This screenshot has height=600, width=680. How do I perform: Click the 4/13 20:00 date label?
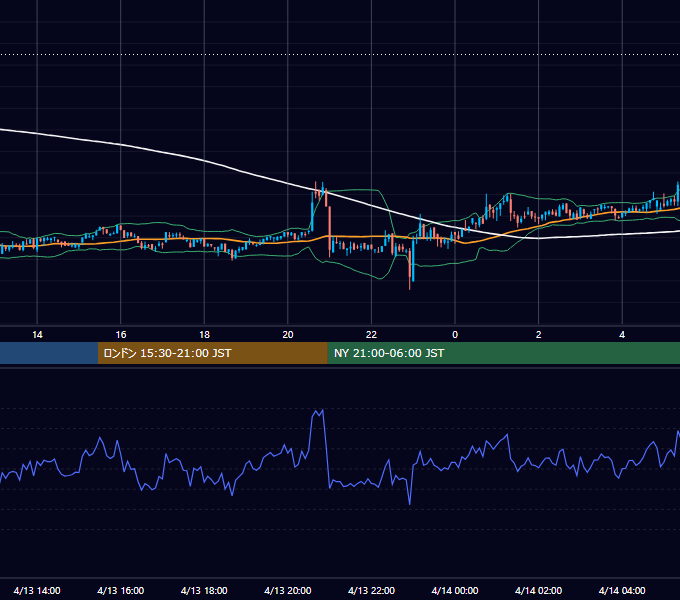click(288, 590)
